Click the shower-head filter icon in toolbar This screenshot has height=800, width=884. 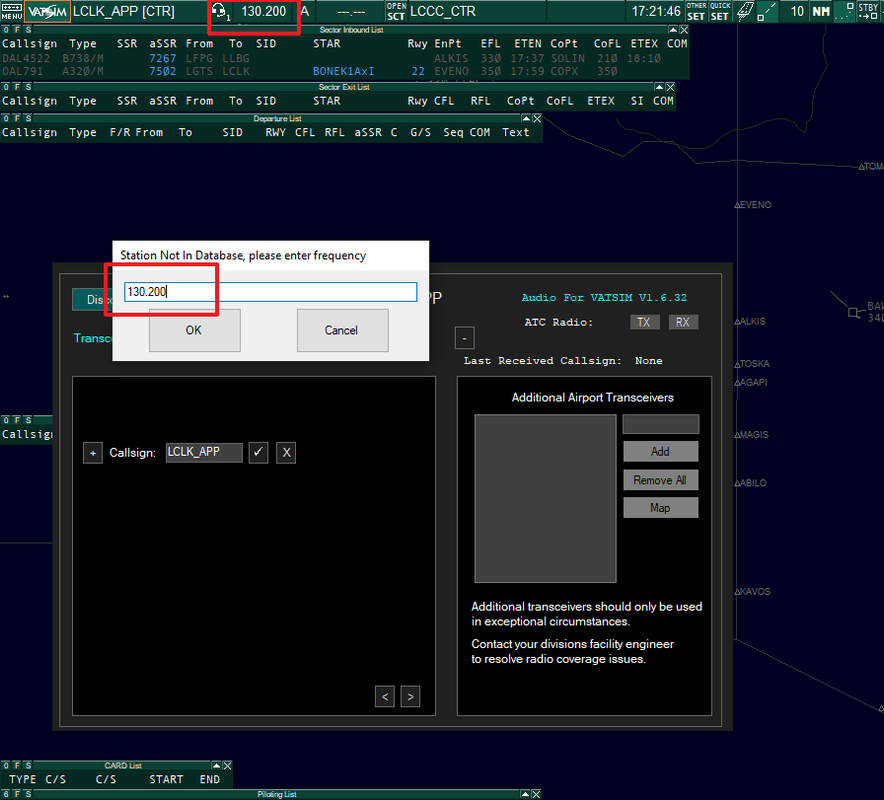coord(745,11)
